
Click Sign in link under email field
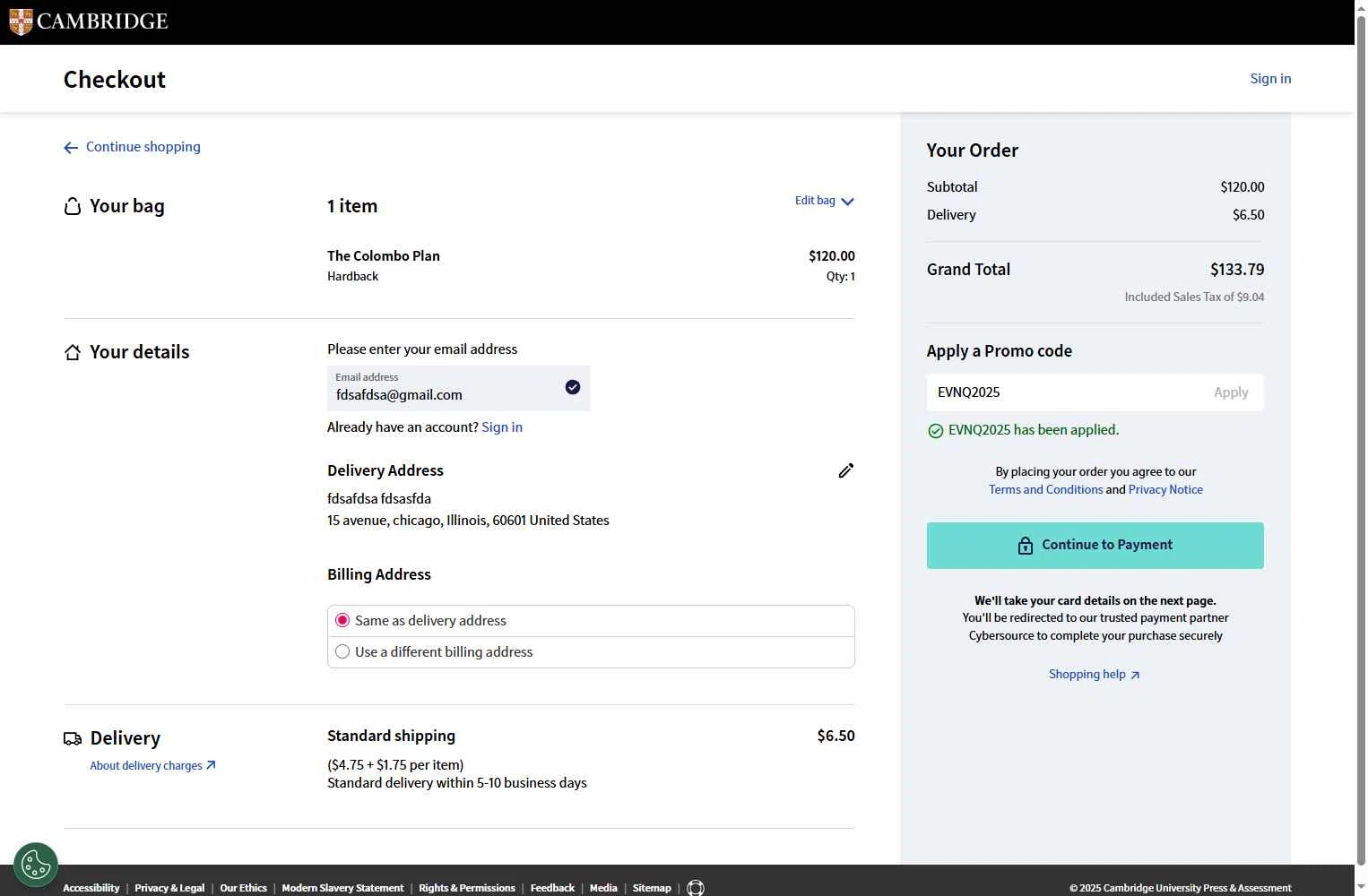click(502, 427)
